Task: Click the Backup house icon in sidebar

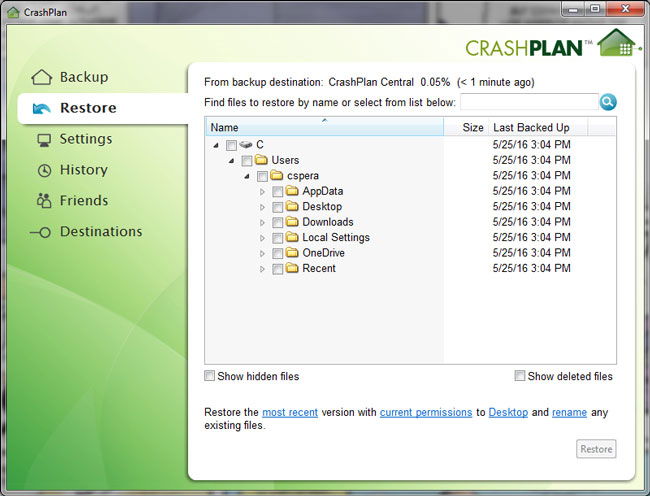Action: (x=41, y=77)
